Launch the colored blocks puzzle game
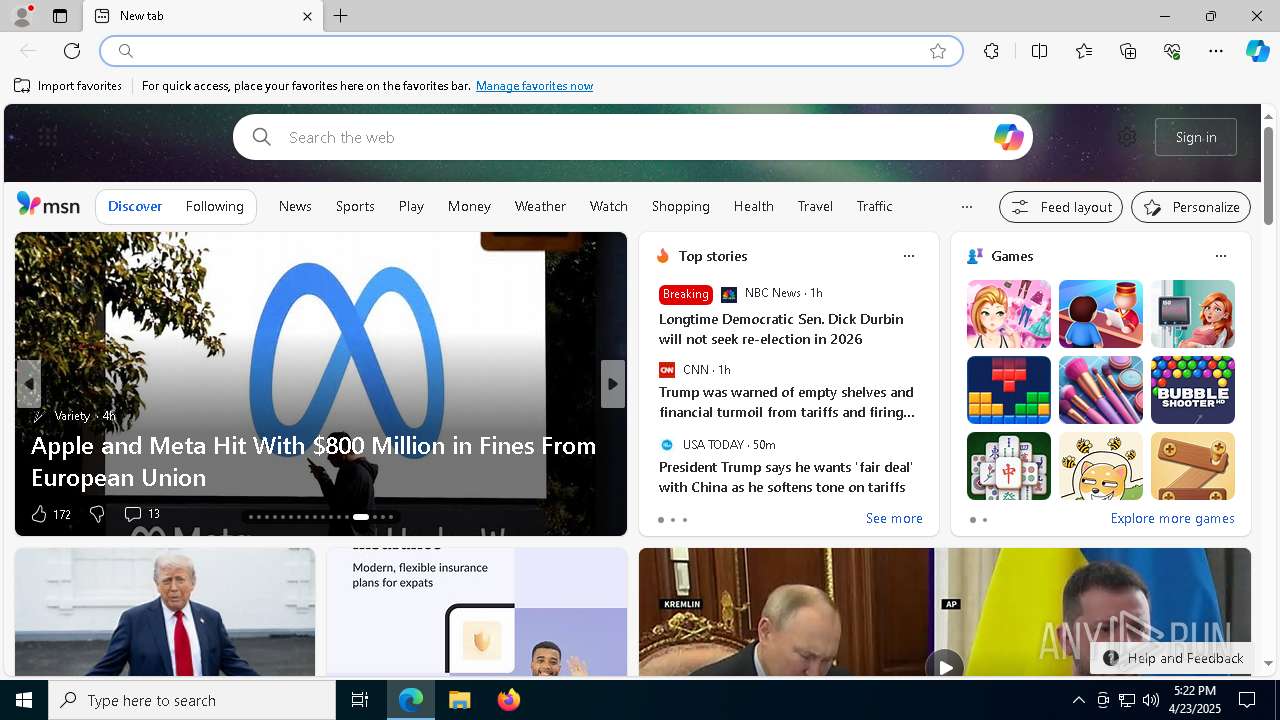The image size is (1280, 720). point(1009,390)
